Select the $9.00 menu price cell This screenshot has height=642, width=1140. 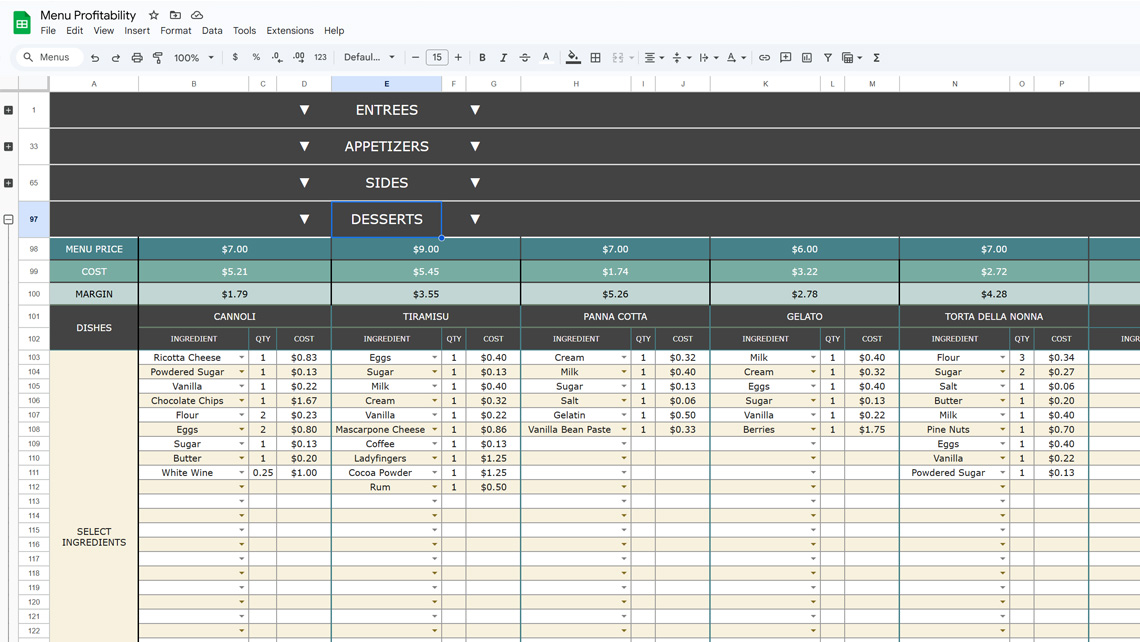(x=426, y=249)
